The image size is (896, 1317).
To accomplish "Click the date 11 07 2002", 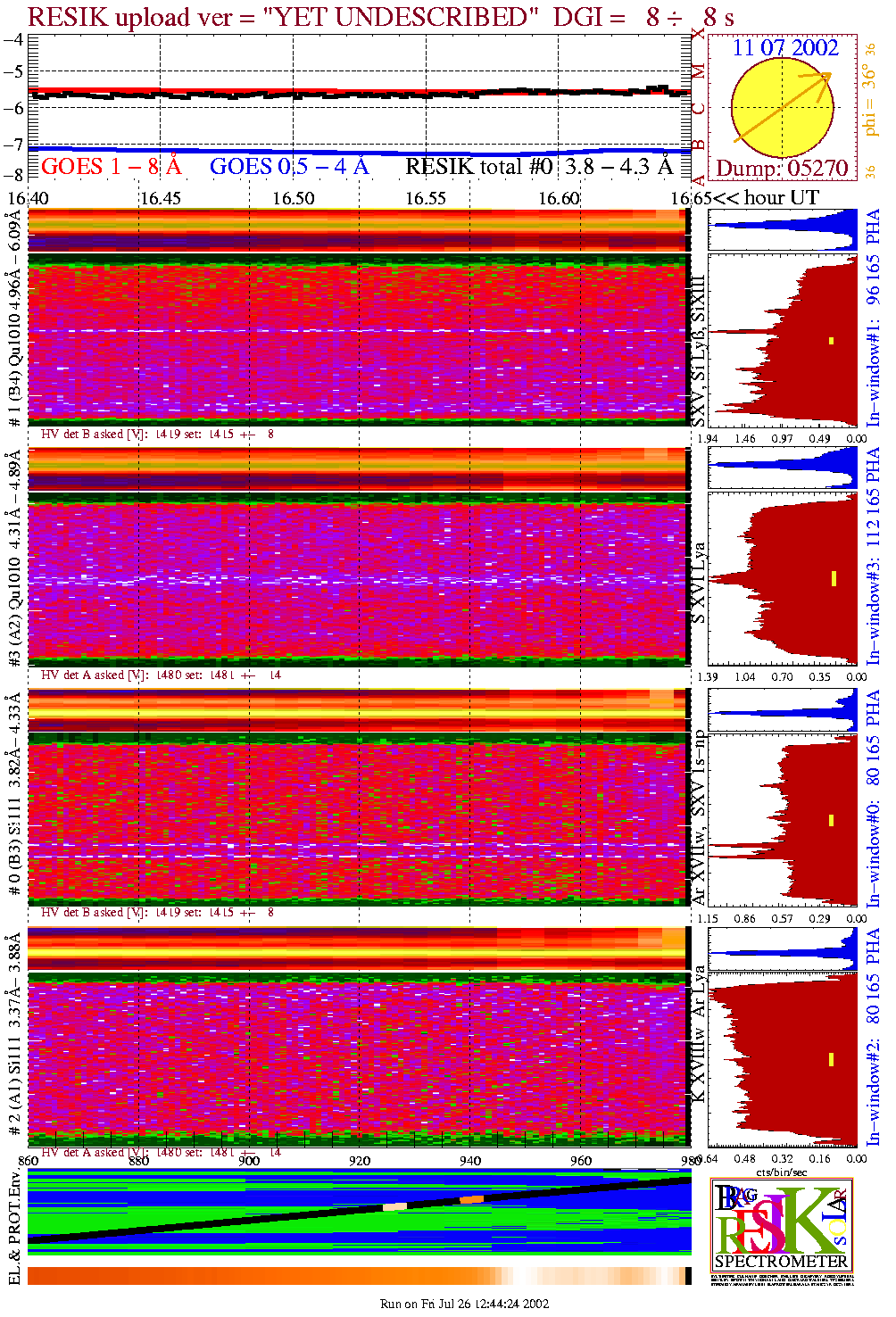I will [x=785, y=48].
